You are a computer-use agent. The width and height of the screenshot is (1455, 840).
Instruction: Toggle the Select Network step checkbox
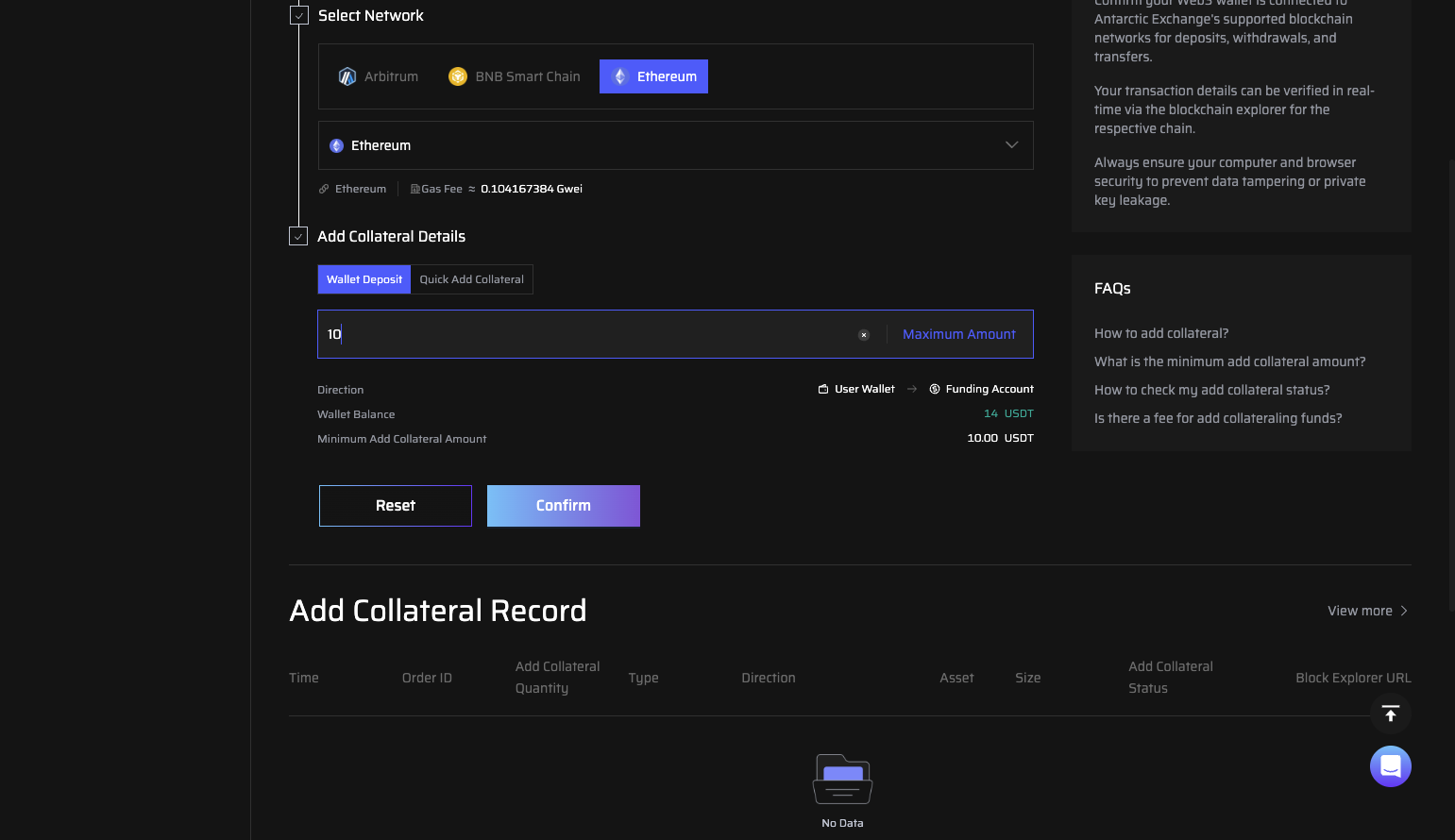point(298,16)
